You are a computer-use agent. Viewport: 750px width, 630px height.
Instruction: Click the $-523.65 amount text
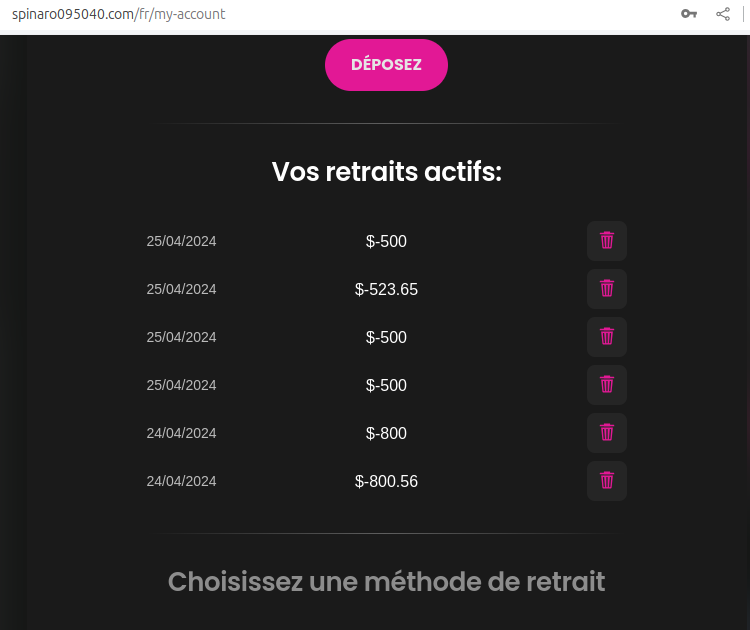pyautogui.click(x=386, y=290)
